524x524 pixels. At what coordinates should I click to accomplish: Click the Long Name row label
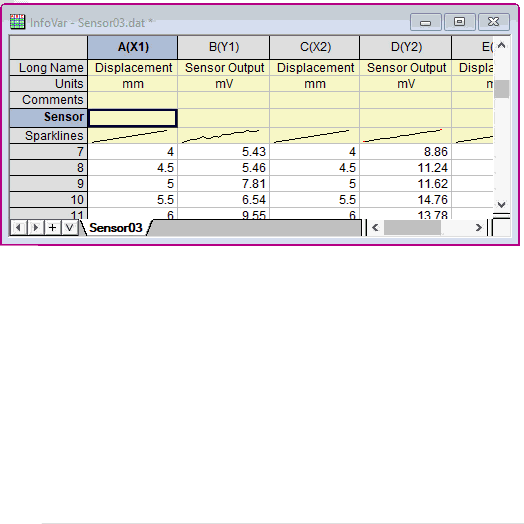[x=49, y=68]
